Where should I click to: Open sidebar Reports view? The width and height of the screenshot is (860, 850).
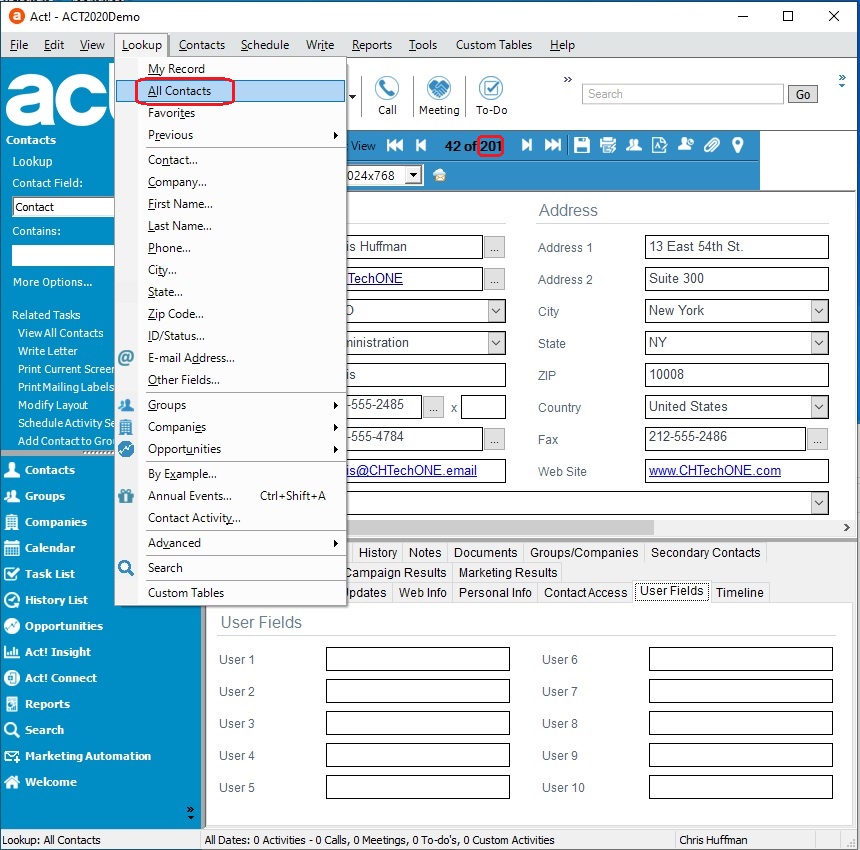(x=37, y=704)
